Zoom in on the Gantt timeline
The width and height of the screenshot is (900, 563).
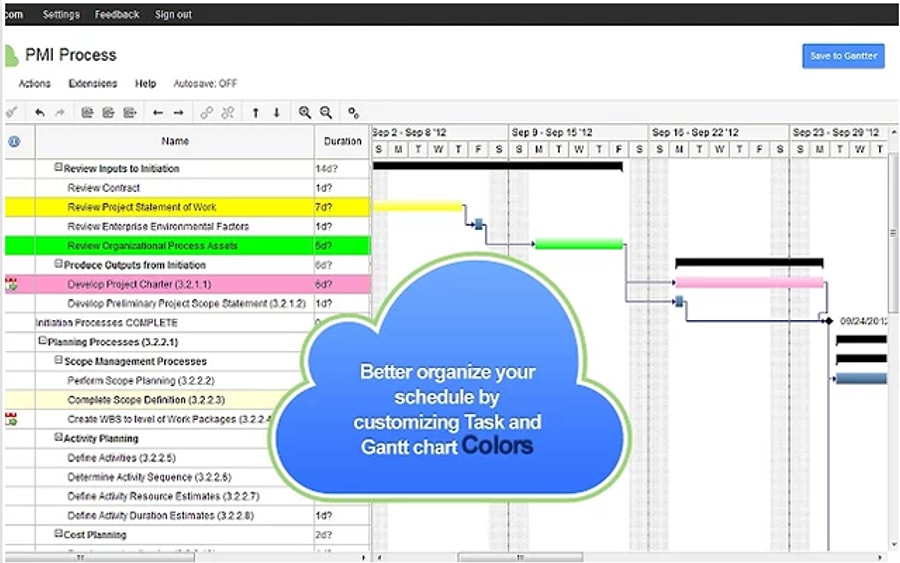coord(305,113)
